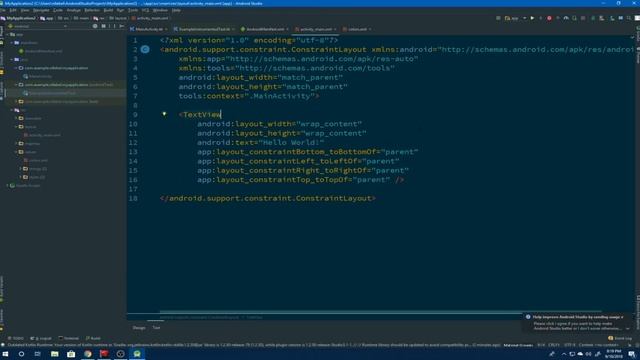
Task: Expand the Gradle Scripts node
Action: tap(7, 186)
